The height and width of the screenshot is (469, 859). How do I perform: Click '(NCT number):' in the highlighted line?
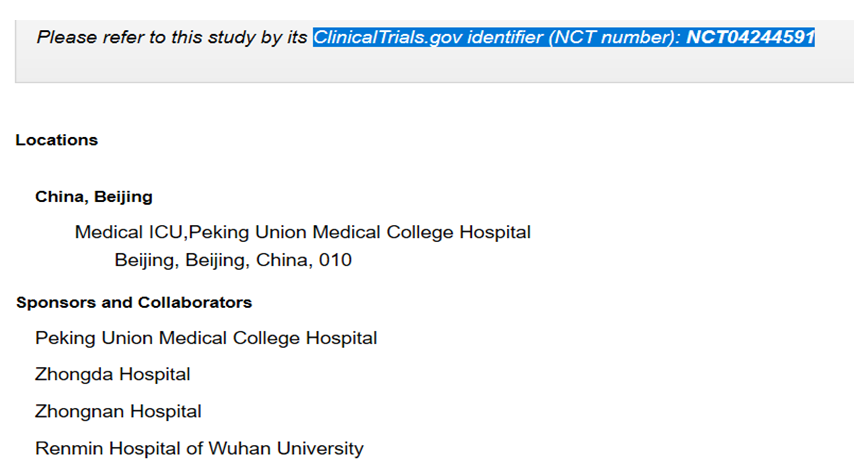tap(615, 37)
